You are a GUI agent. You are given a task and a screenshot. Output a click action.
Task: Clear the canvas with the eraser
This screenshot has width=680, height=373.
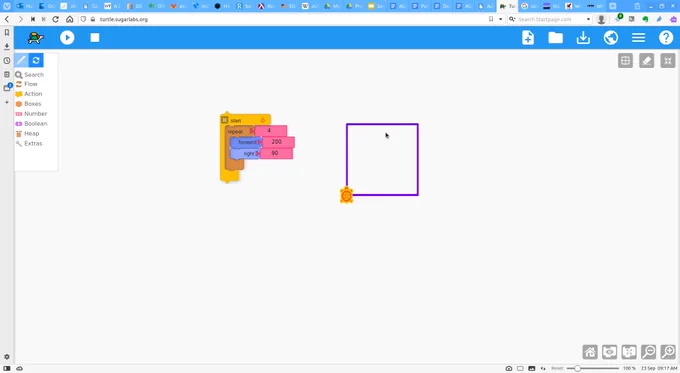(x=647, y=61)
